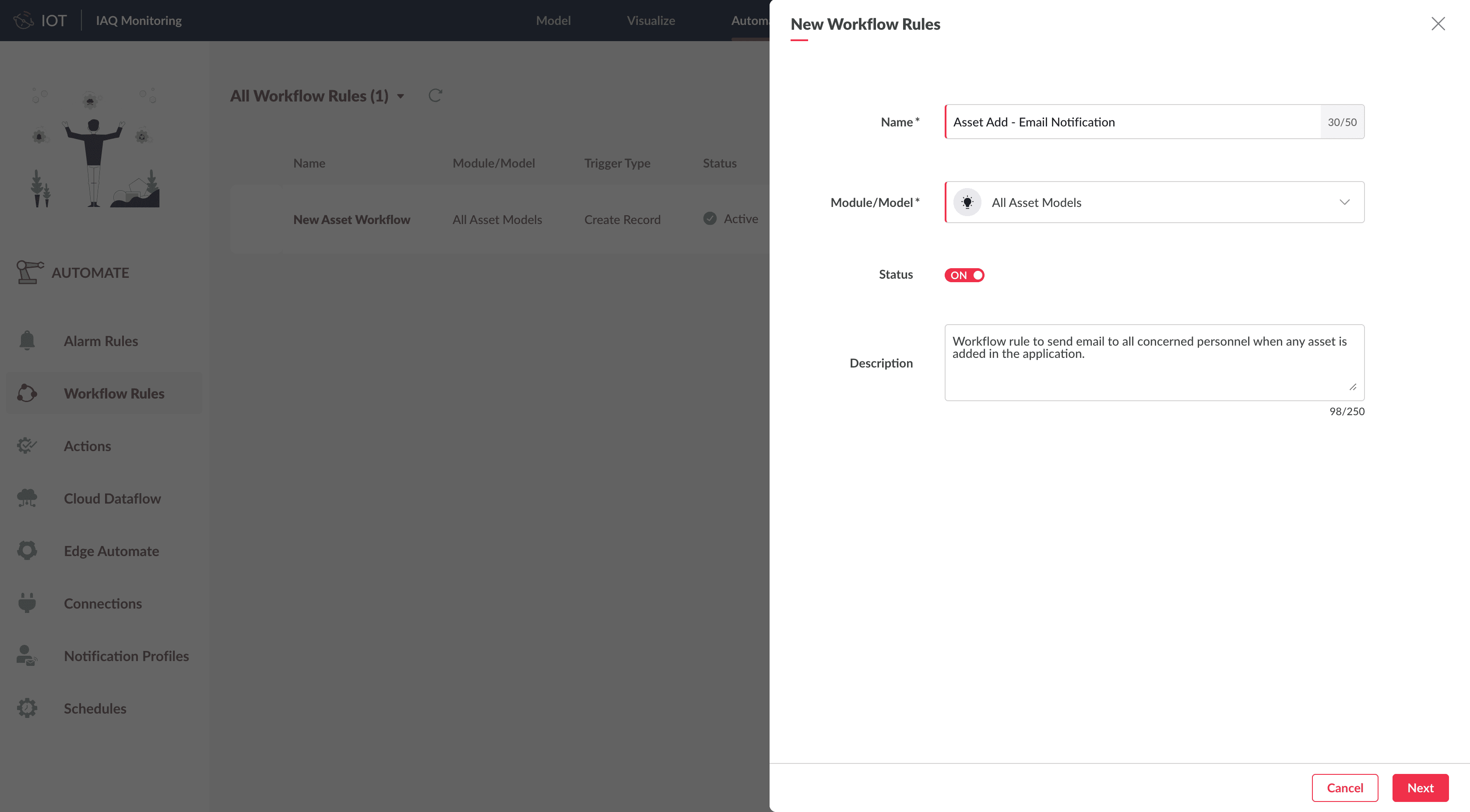Click the Cloud Dataflow cloud icon

27,498
